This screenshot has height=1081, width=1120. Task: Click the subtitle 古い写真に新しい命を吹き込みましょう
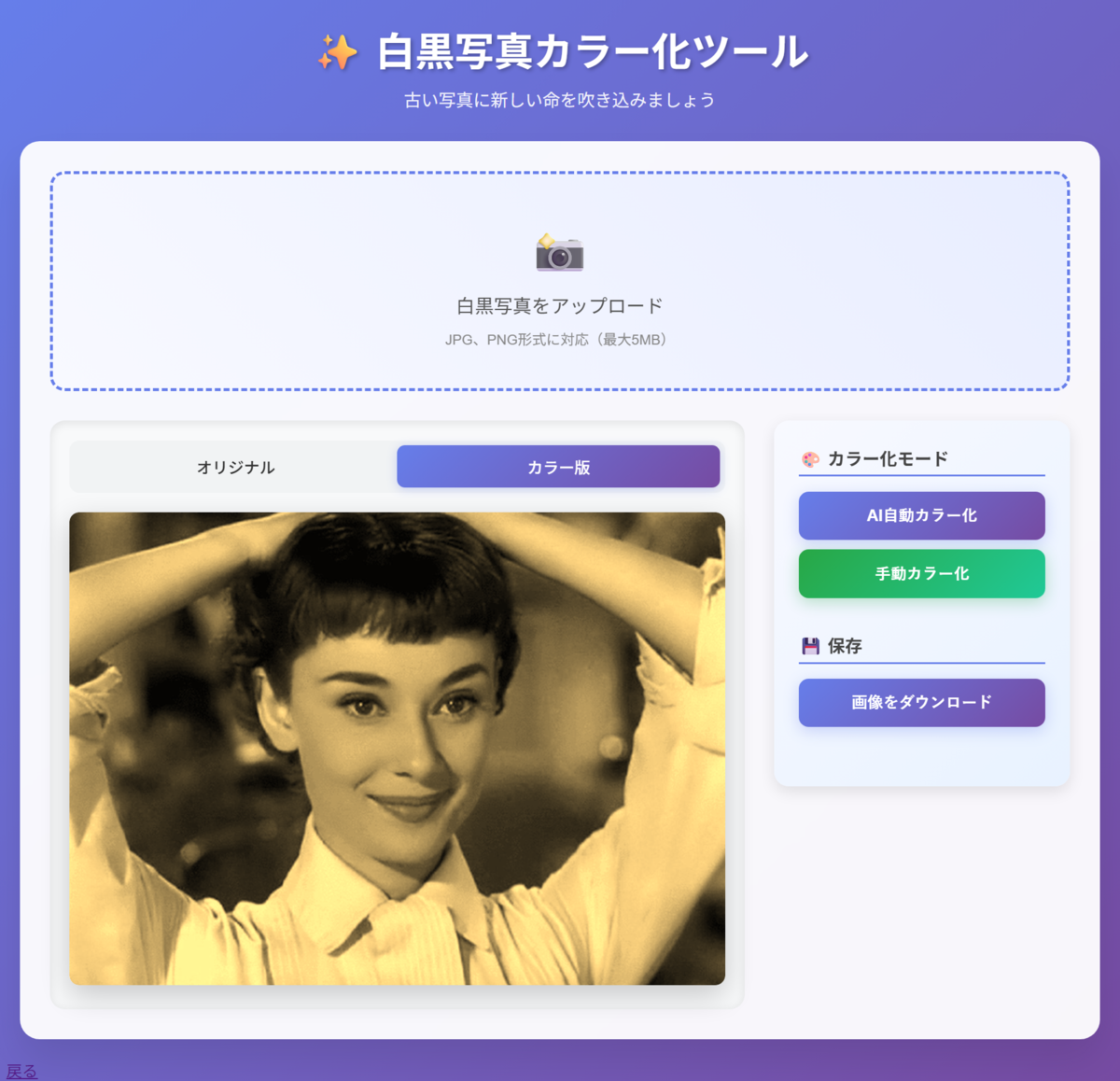click(x=559, y=100)
